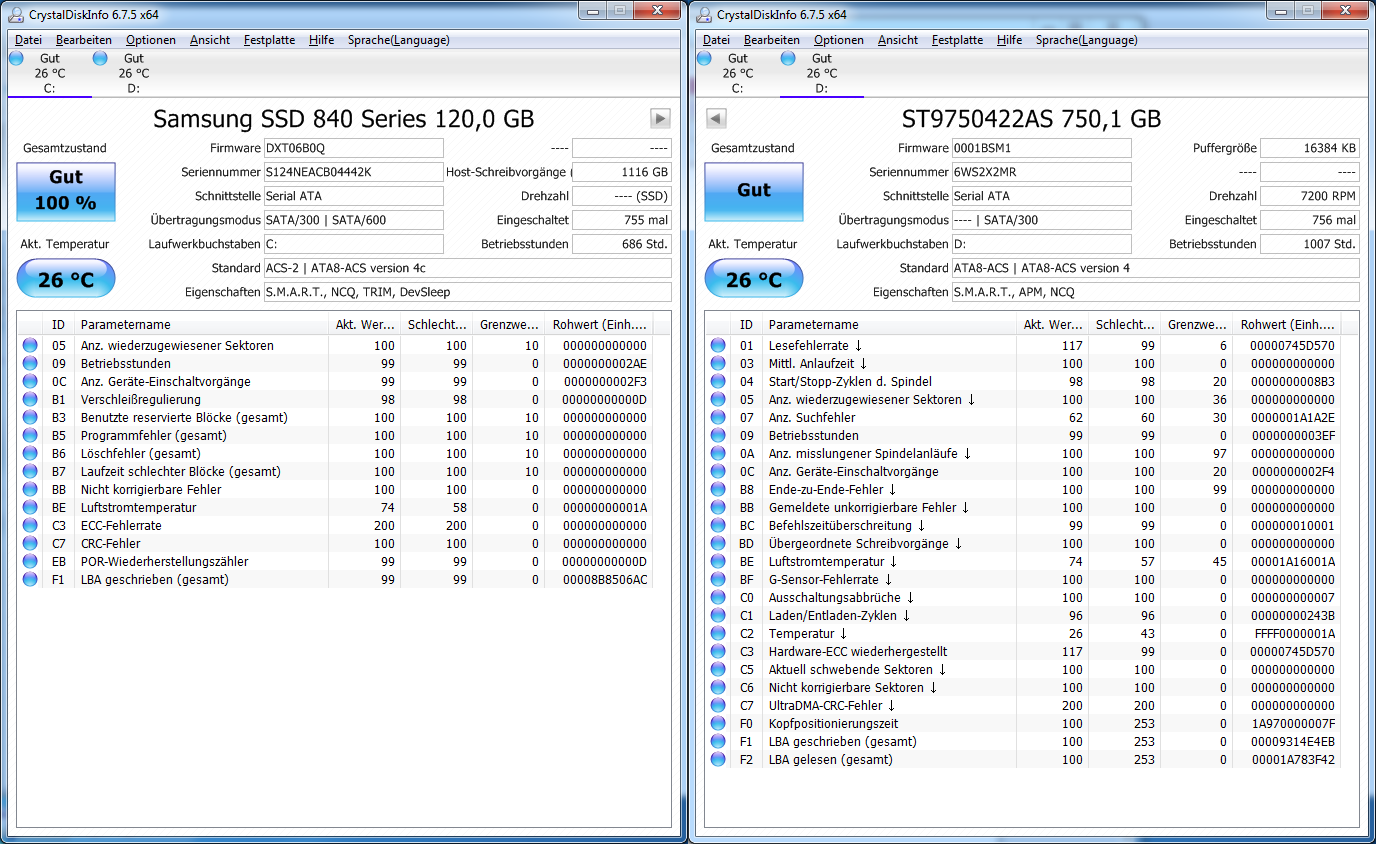The image size is (1377, 844).
Task: Open Datei menu in left window
Action: tap(28, 40)
